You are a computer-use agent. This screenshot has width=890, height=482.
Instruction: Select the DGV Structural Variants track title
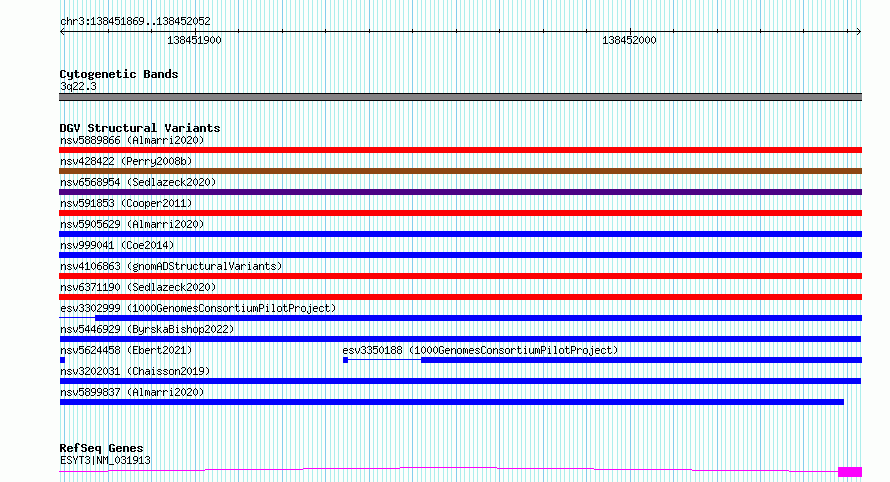pyautogui.click(x=140, y=128)
